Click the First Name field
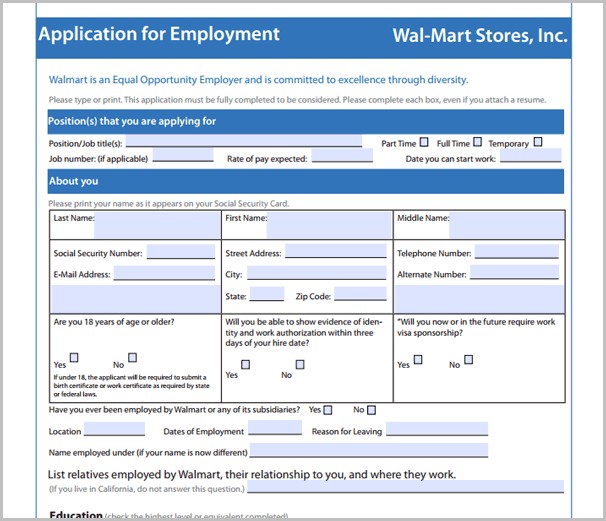Image resolution: width=606 pixels, height=521 pixels. 329,225
